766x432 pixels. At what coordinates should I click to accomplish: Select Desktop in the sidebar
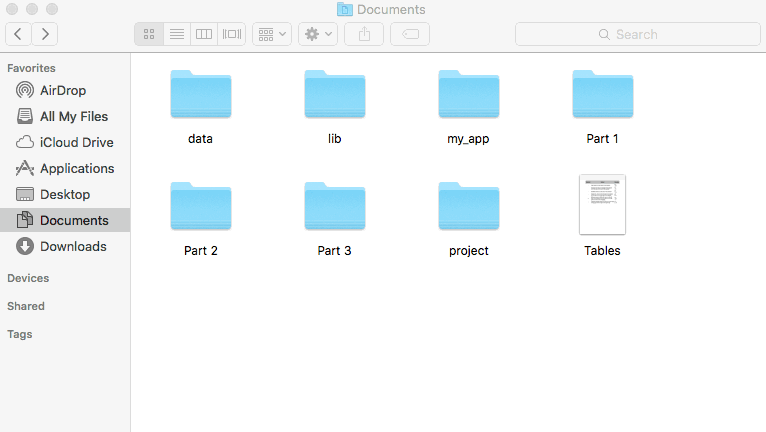click(65, 194)
